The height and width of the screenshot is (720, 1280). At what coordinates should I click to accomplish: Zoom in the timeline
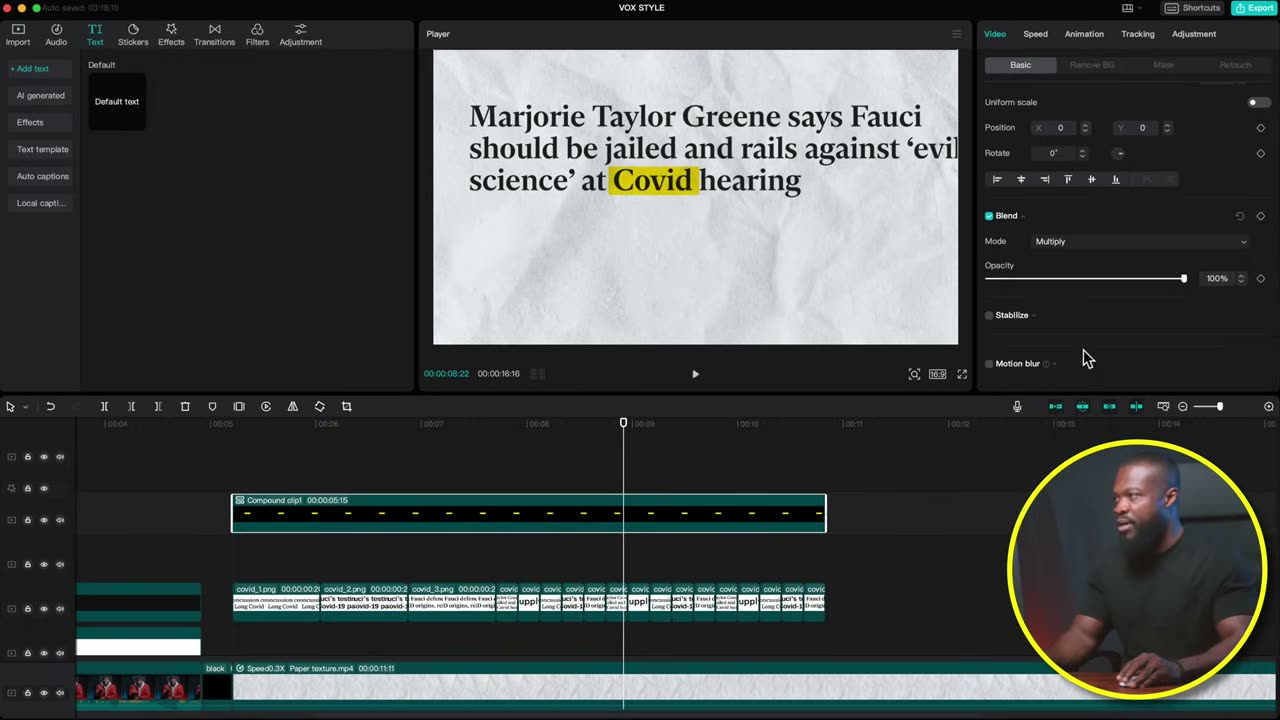1269,407
